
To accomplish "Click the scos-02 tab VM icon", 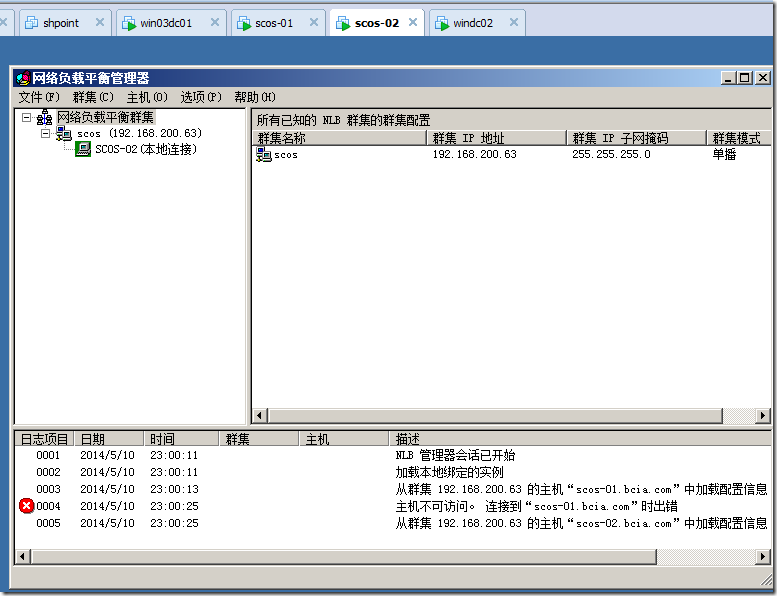I will (x=342, y=23).
